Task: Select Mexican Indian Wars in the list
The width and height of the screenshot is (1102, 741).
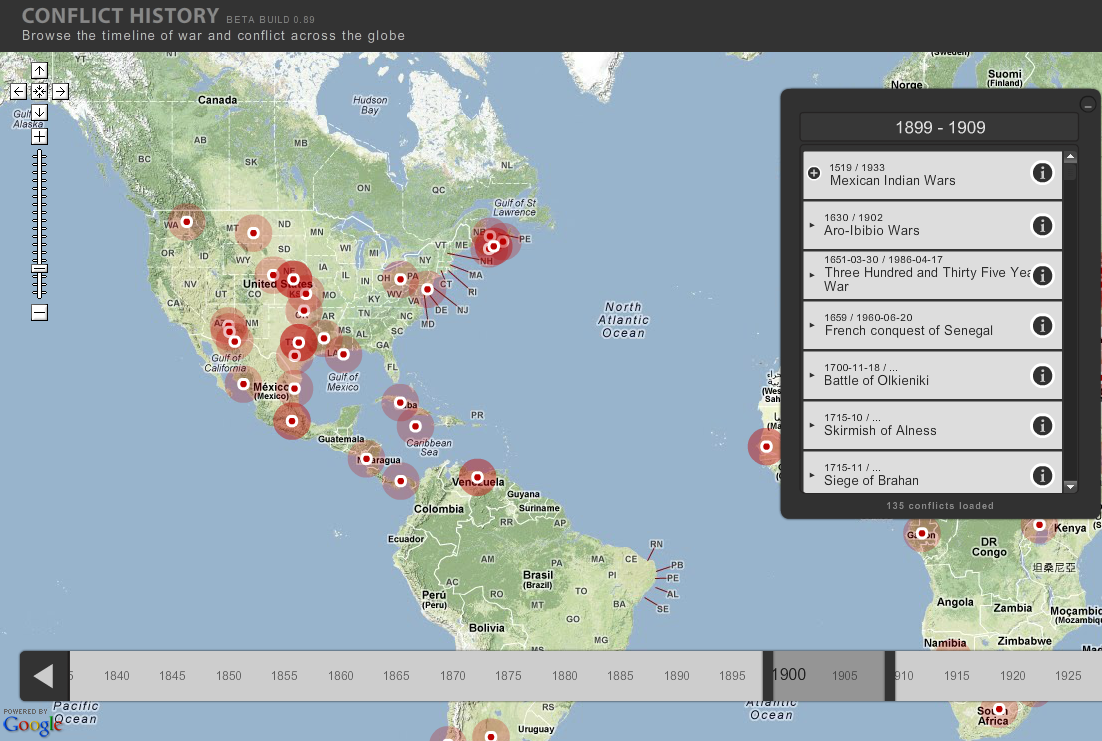Action: (932, 175)
